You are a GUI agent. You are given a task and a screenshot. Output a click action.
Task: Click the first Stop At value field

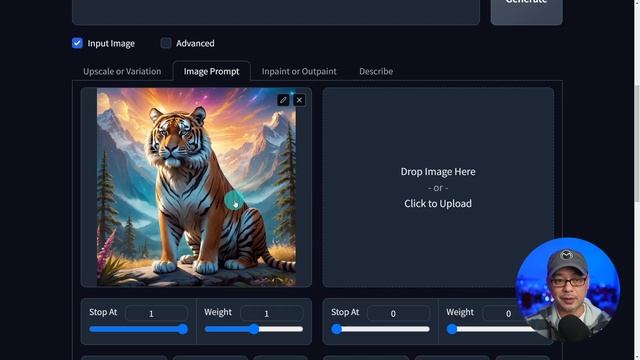coord(156,313)
